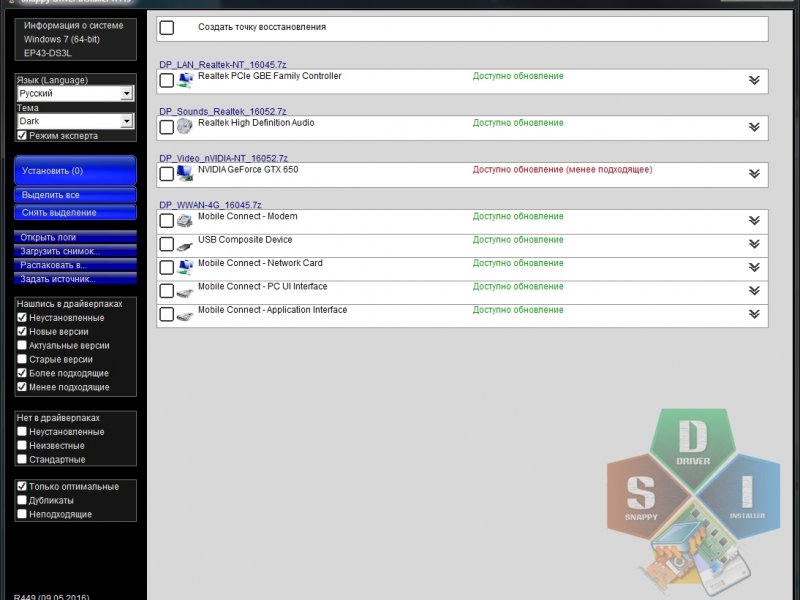
Task: Click the 'Доступно обновление (менее подходящее)' status text
Action: click(x=562, y=169)
